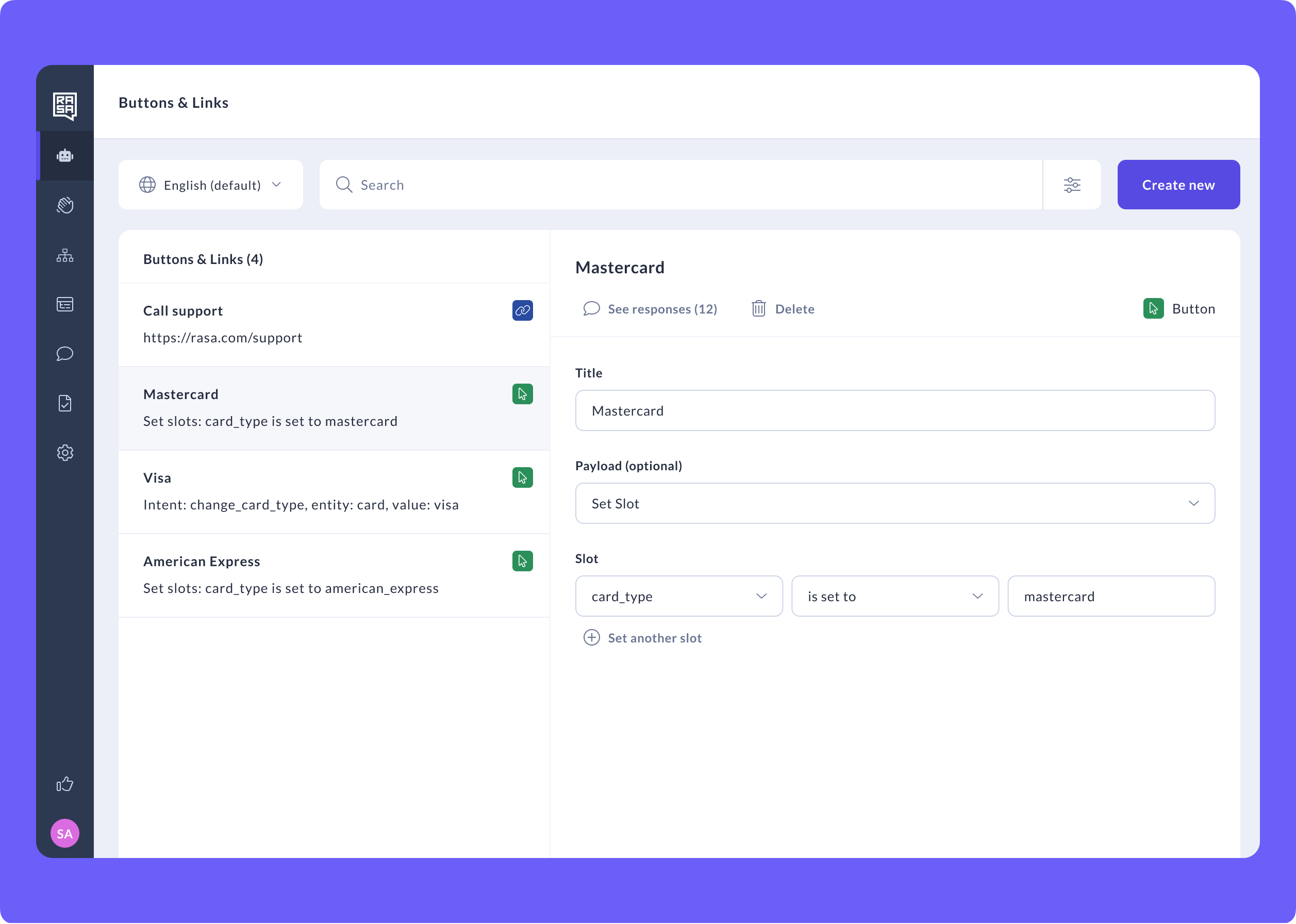The height and width of the screenshot is (924, 1296).
Task: Click the Search input field
Action: (x=683, y=185)
